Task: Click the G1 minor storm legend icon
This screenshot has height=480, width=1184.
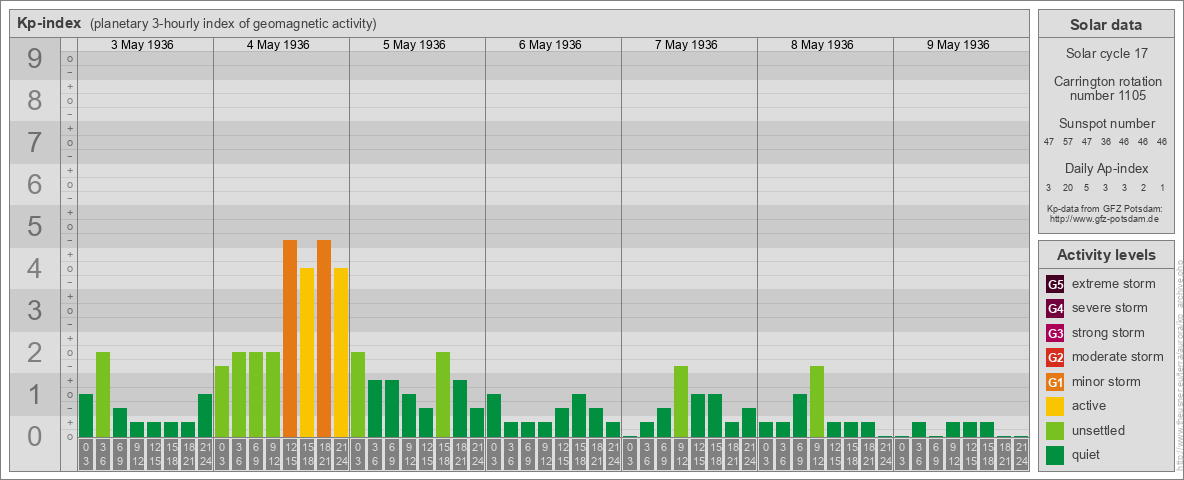Action: click(x=1055, y=382)
